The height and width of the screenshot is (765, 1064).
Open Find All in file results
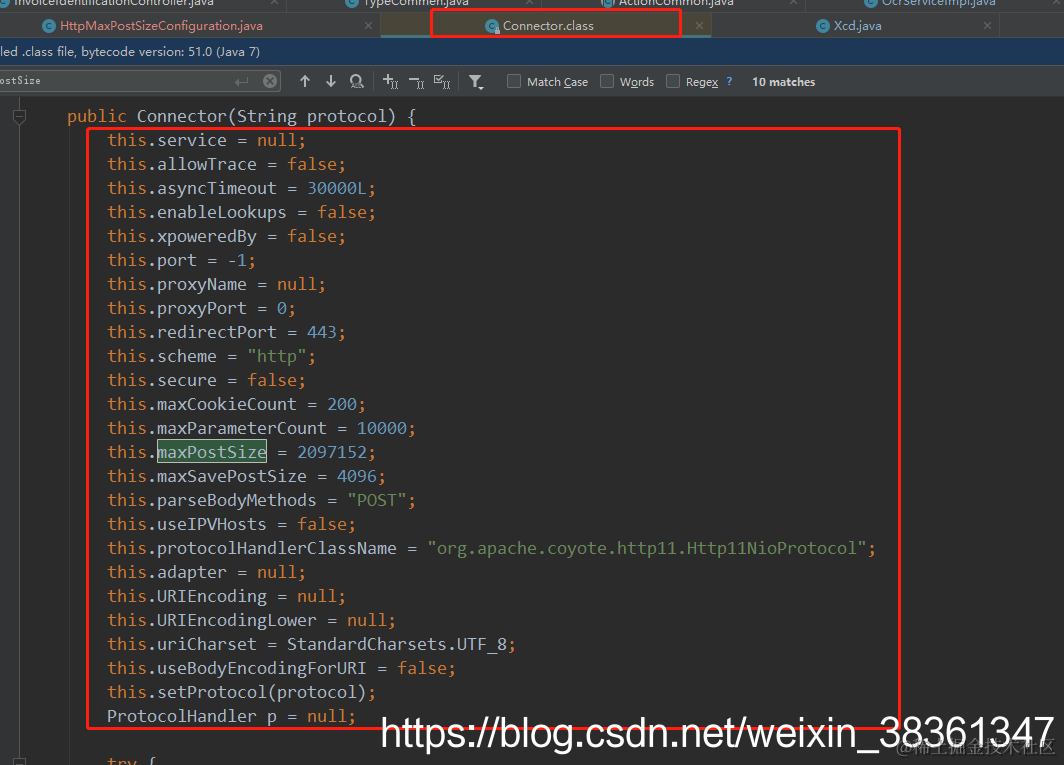[356, 81]
